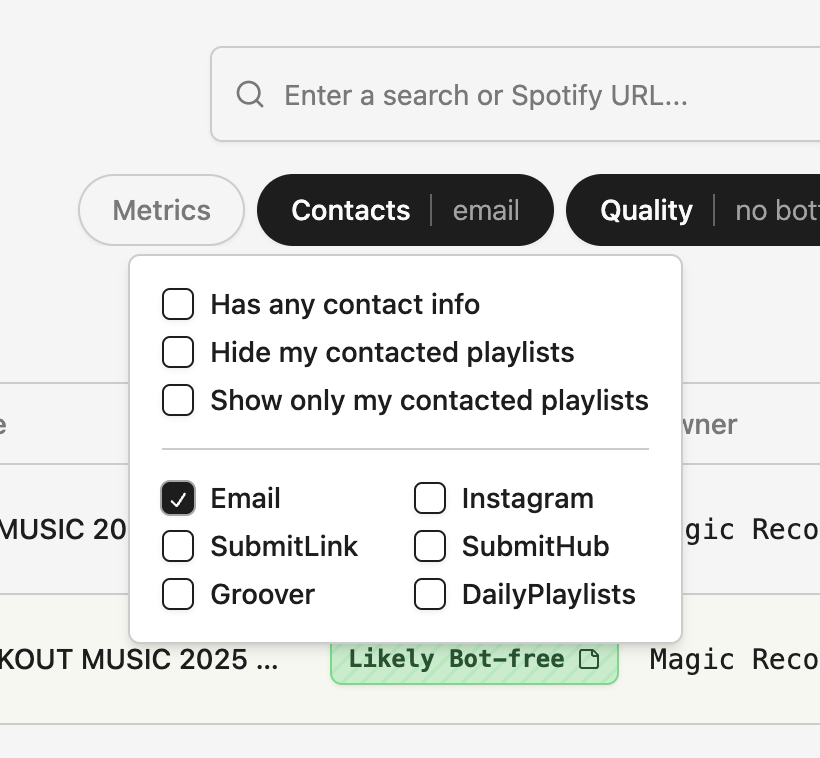Open the Metrics filter
Image resolution: width=820 pixels, height=758 pixels.
tap(162, 210)
